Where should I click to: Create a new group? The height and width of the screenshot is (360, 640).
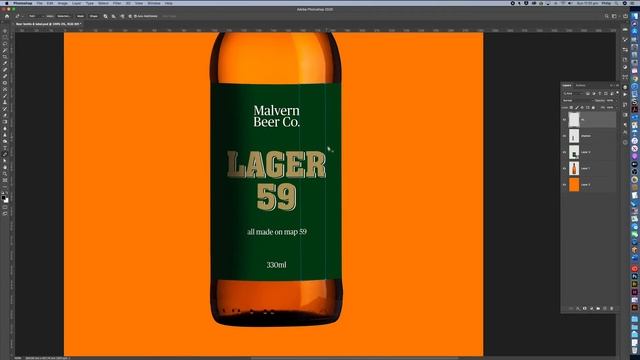[598, 309]
